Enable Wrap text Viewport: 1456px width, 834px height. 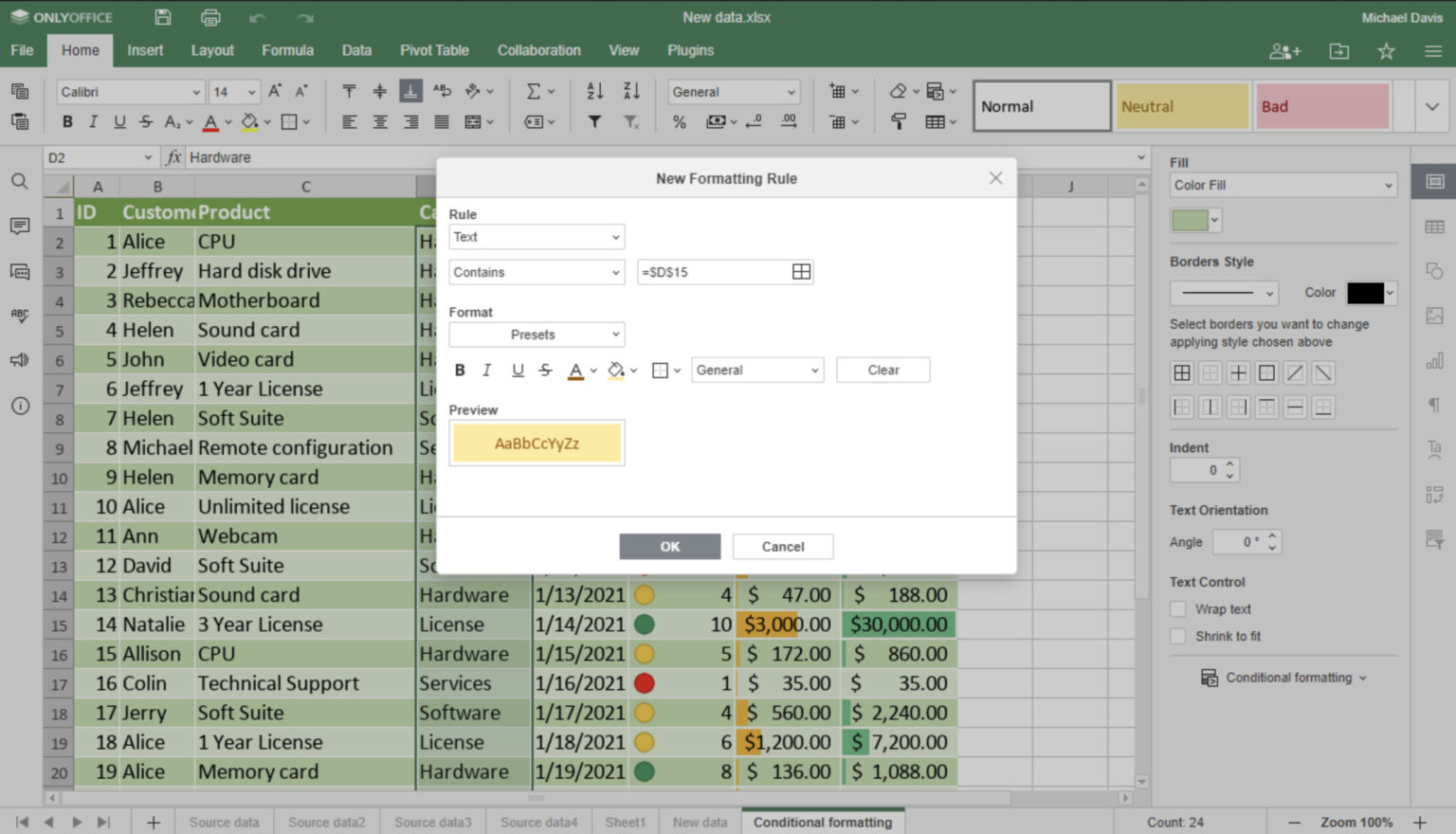click(1178, 608)
